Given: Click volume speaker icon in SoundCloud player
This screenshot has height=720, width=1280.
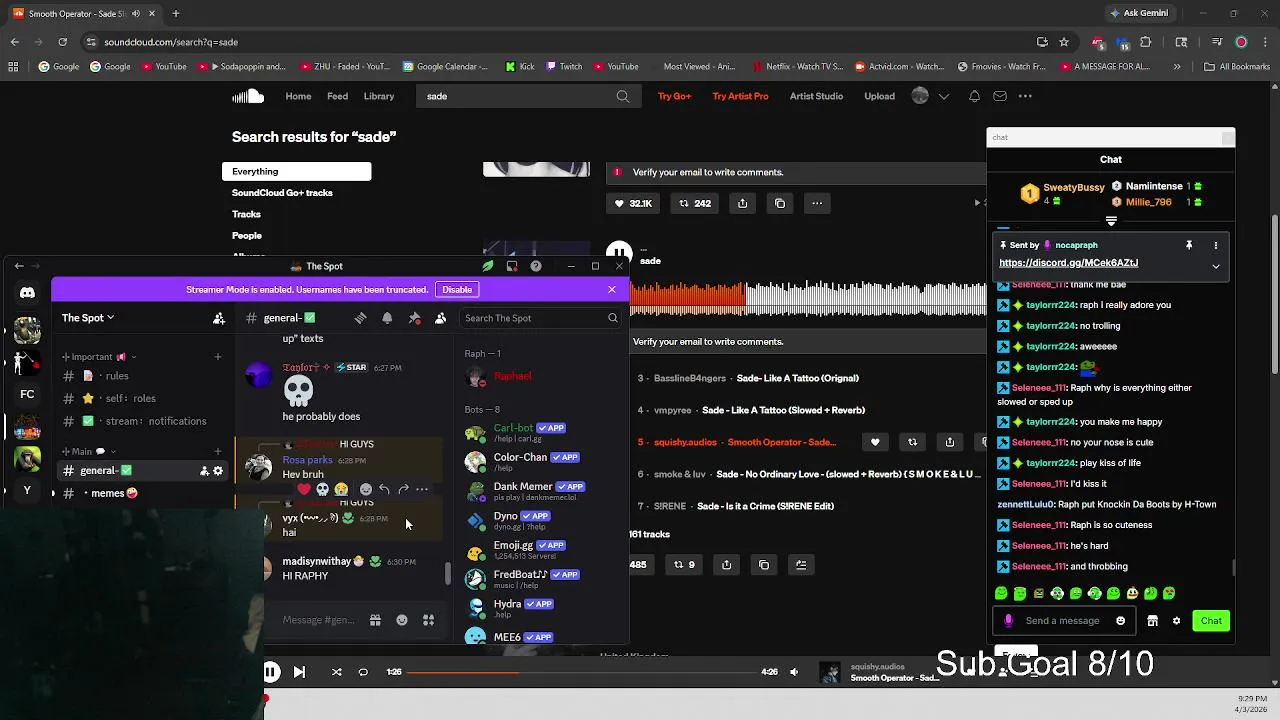Looking at the screenshot, I should [x=794, y=672].
